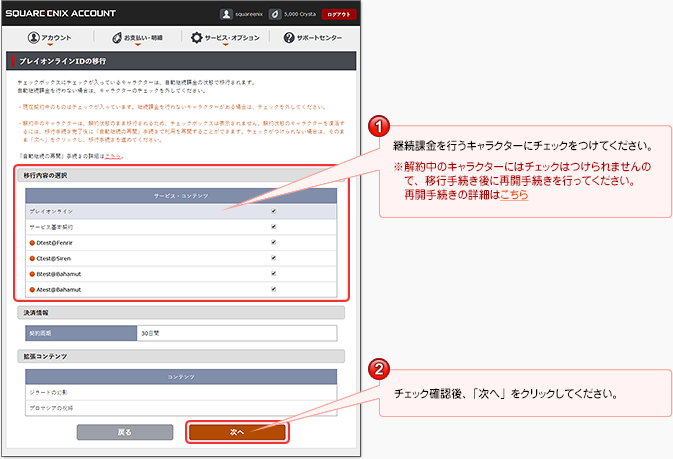Uncheck the Ctest@Siren character checkbox

[273, 258]
